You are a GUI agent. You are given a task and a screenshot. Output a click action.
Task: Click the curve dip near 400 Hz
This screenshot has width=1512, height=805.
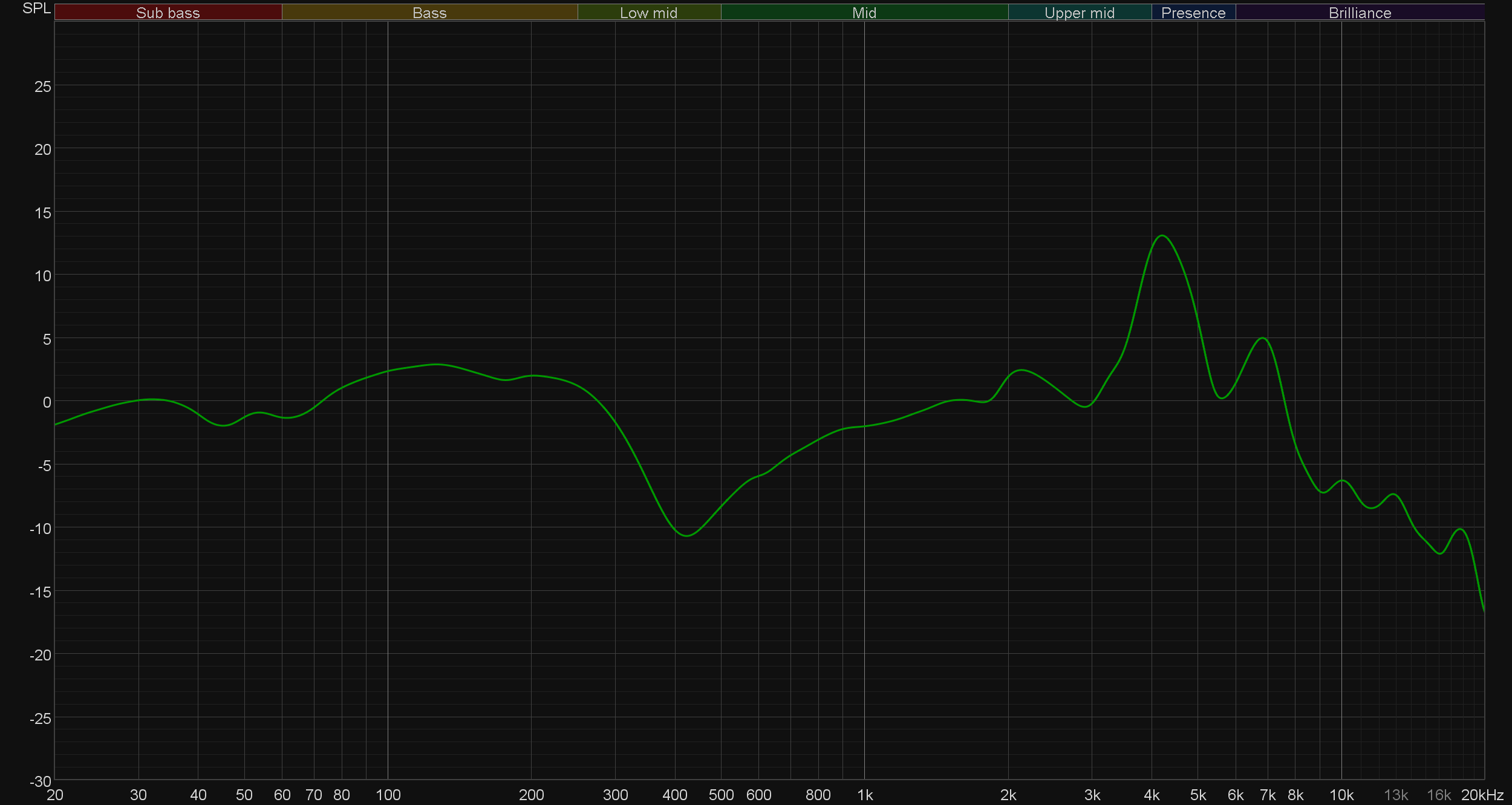coord(687,535)
